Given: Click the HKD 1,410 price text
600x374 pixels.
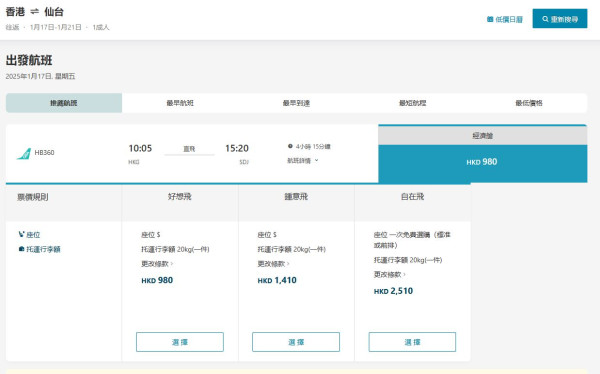Looking at the screenshot, I should point(277,280).
